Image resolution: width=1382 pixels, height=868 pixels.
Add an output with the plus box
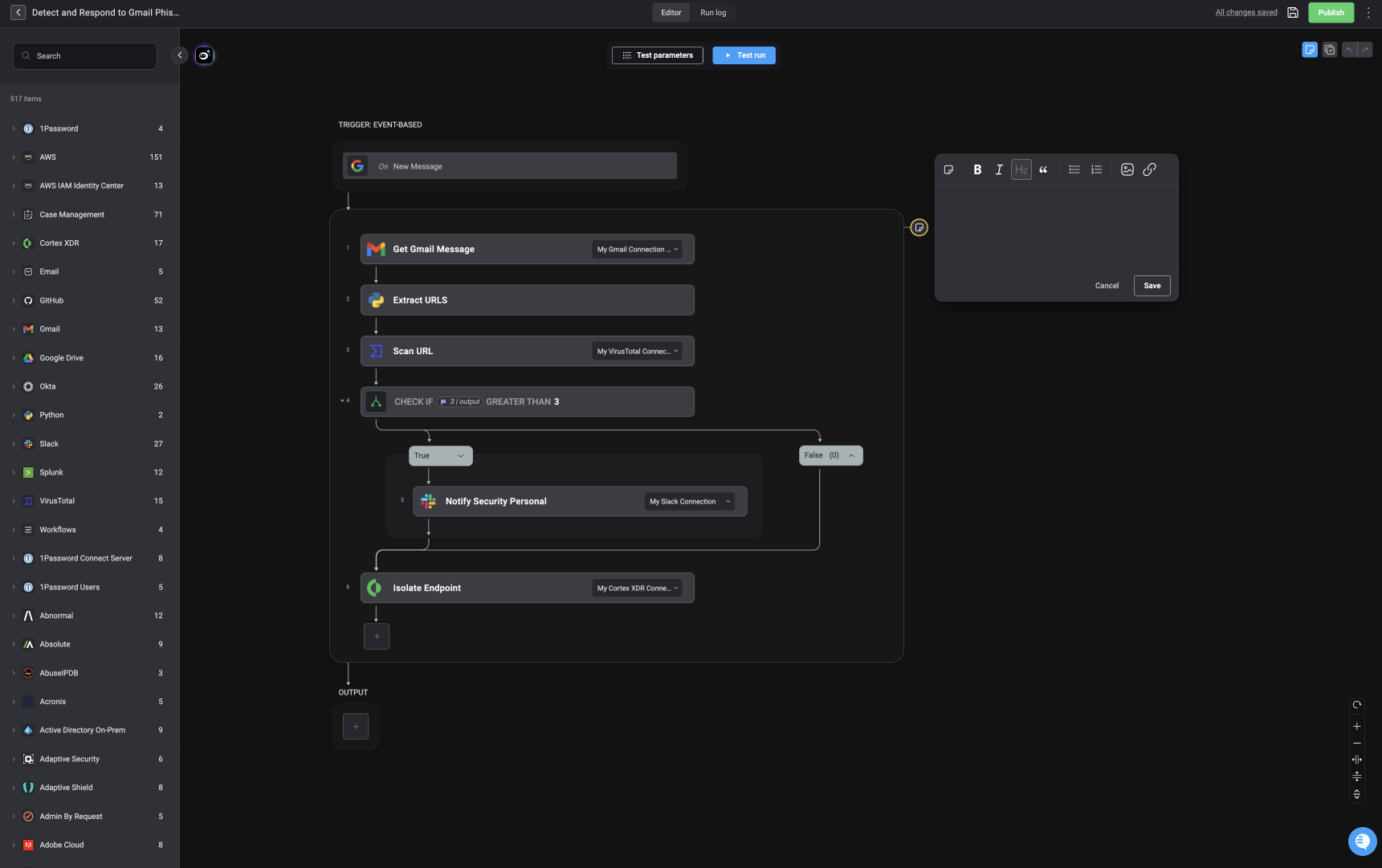[356, 727]
